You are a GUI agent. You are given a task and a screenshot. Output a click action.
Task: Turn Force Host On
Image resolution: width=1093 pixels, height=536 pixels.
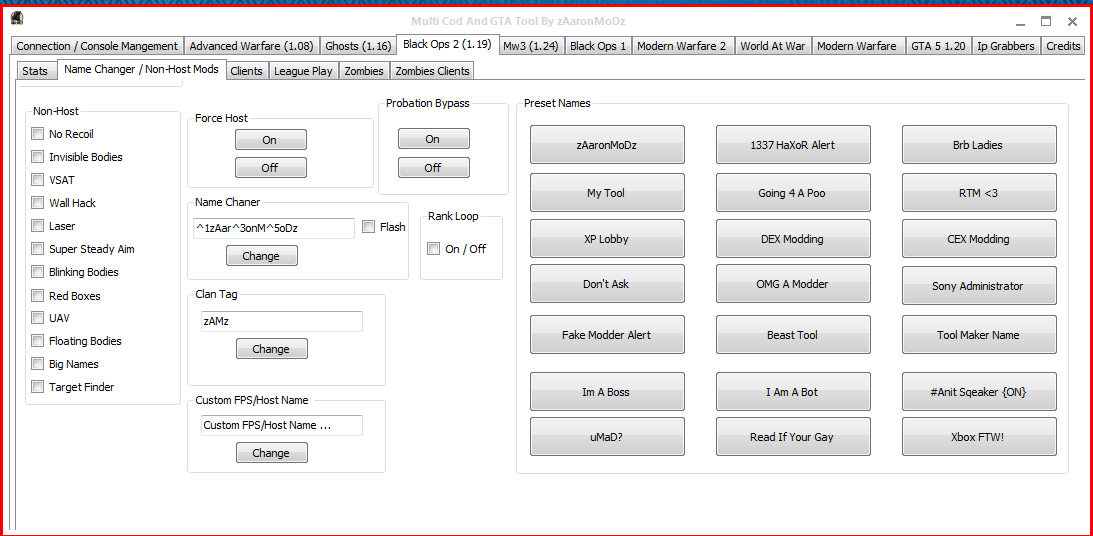(270, 140)
